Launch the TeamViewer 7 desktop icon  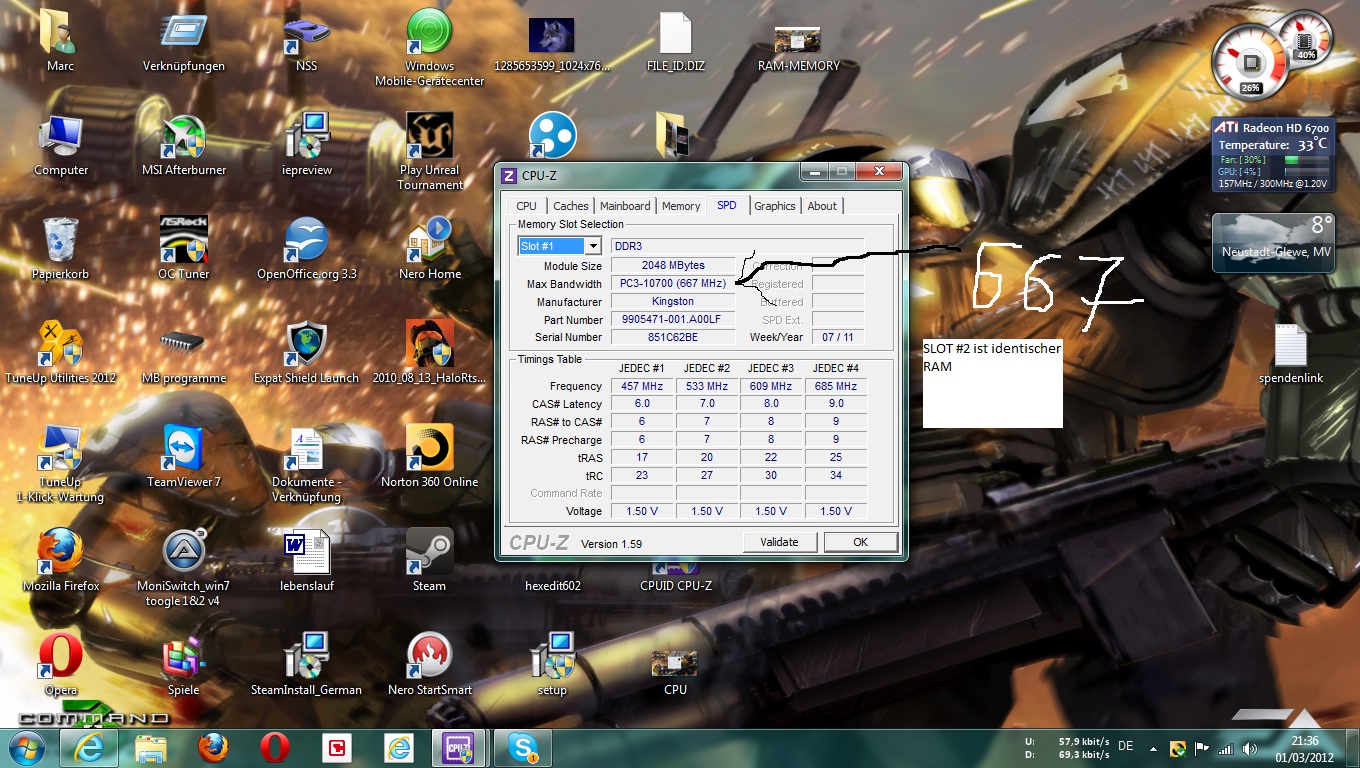coord(183,449)
